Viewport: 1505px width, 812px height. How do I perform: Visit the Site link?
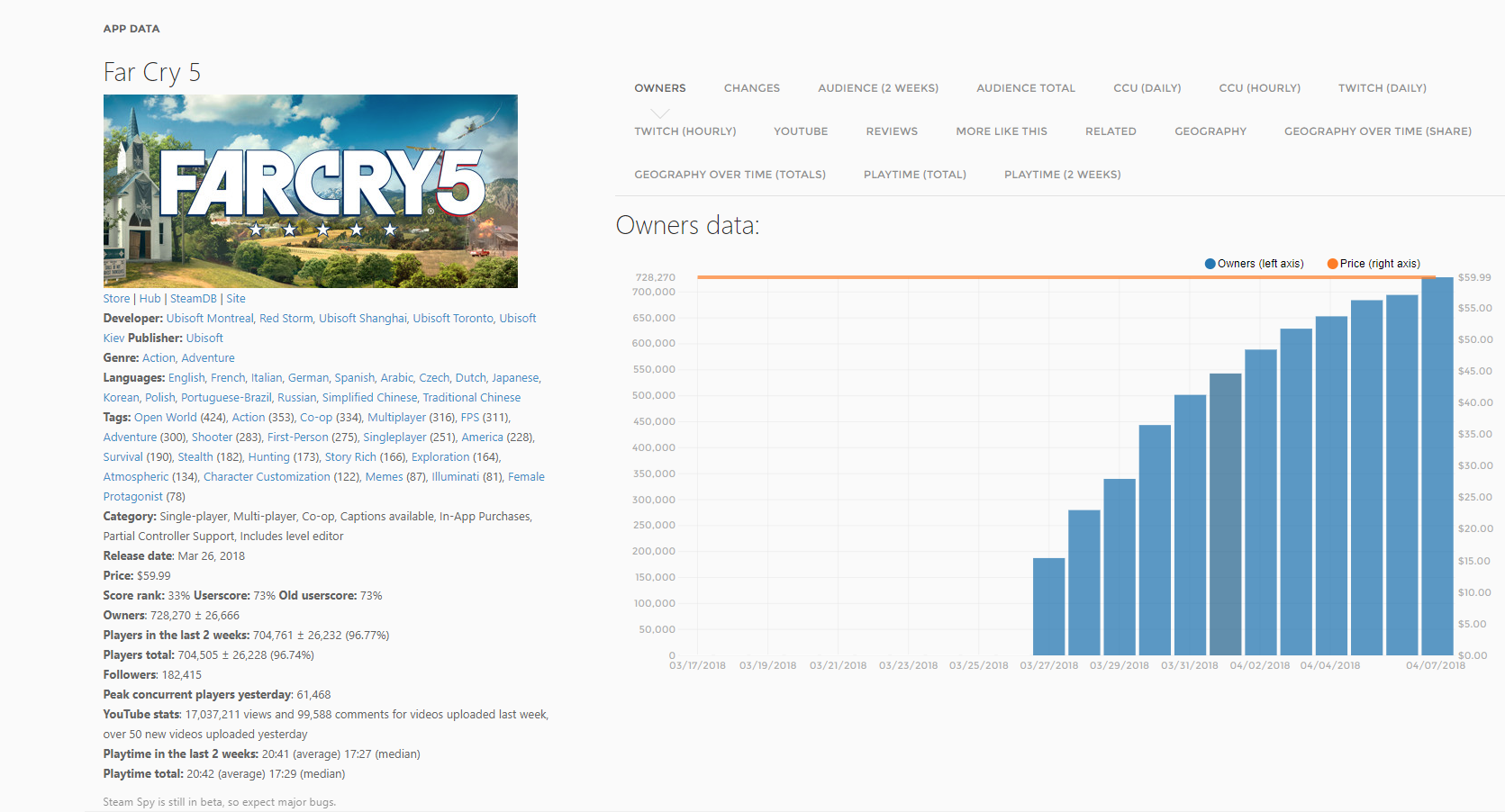[x=236, y=299]
